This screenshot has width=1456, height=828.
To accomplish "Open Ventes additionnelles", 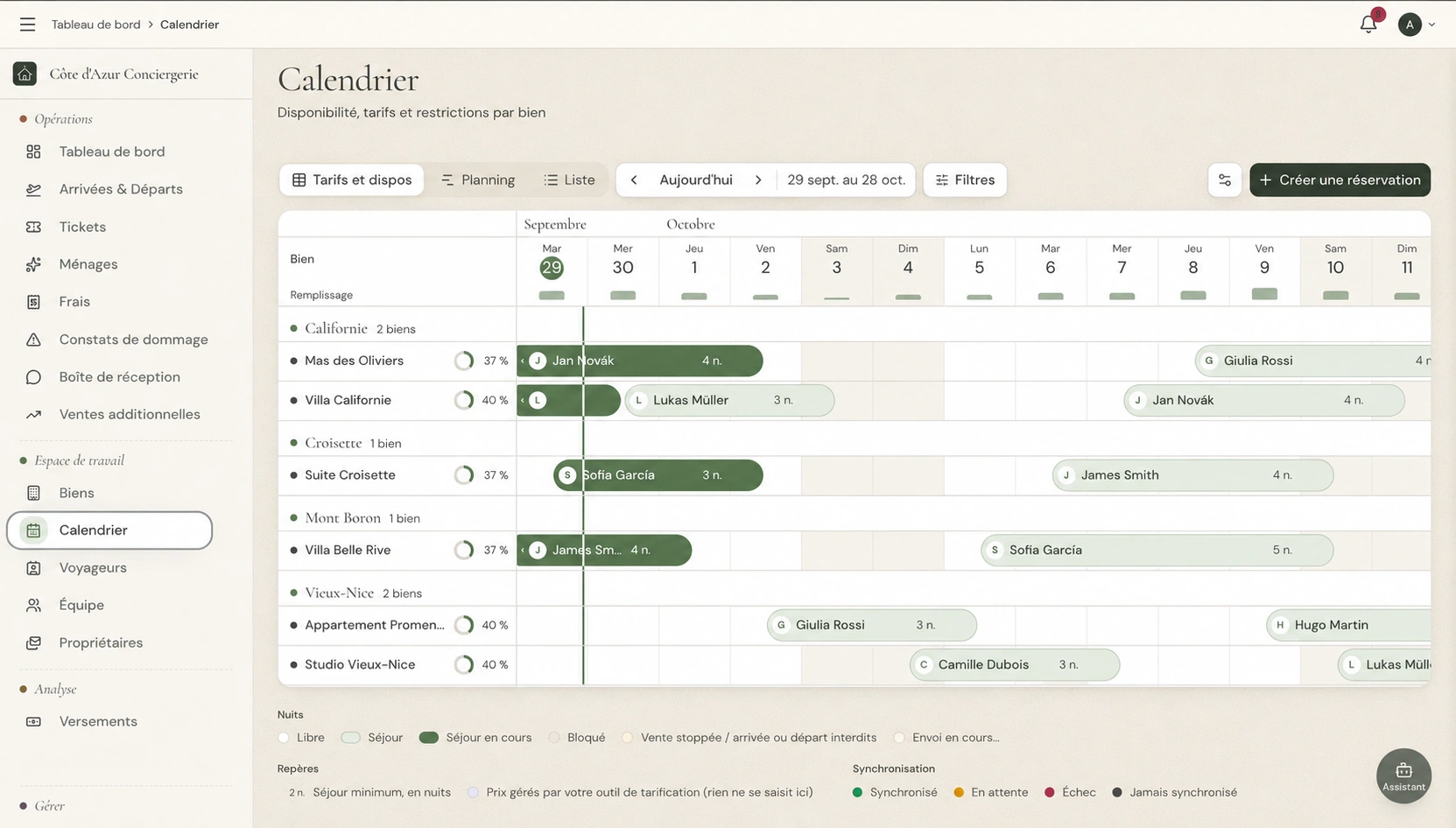I will (129, 415).
